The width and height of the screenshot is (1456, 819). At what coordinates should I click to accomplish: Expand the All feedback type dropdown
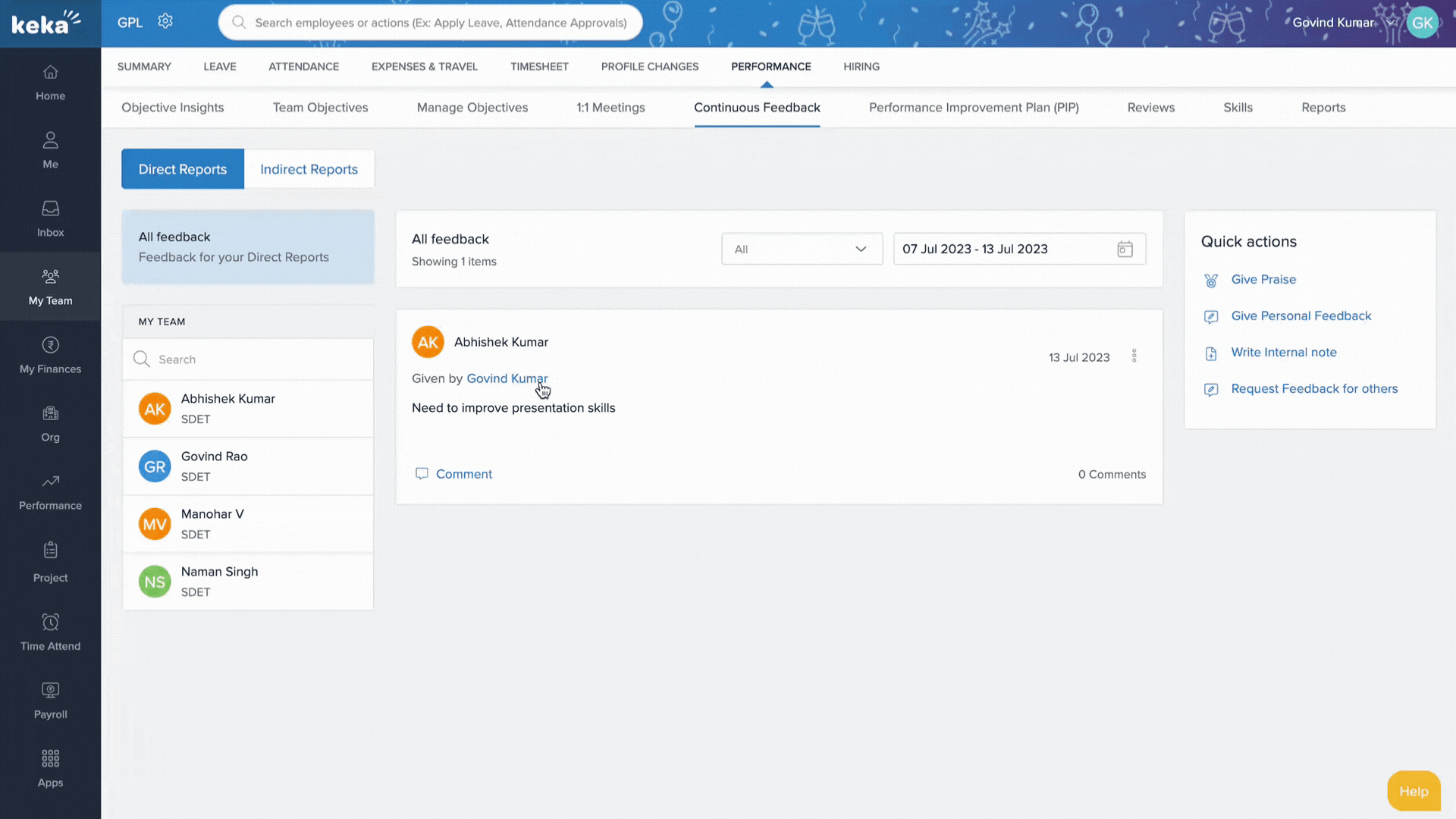[802, 249]
